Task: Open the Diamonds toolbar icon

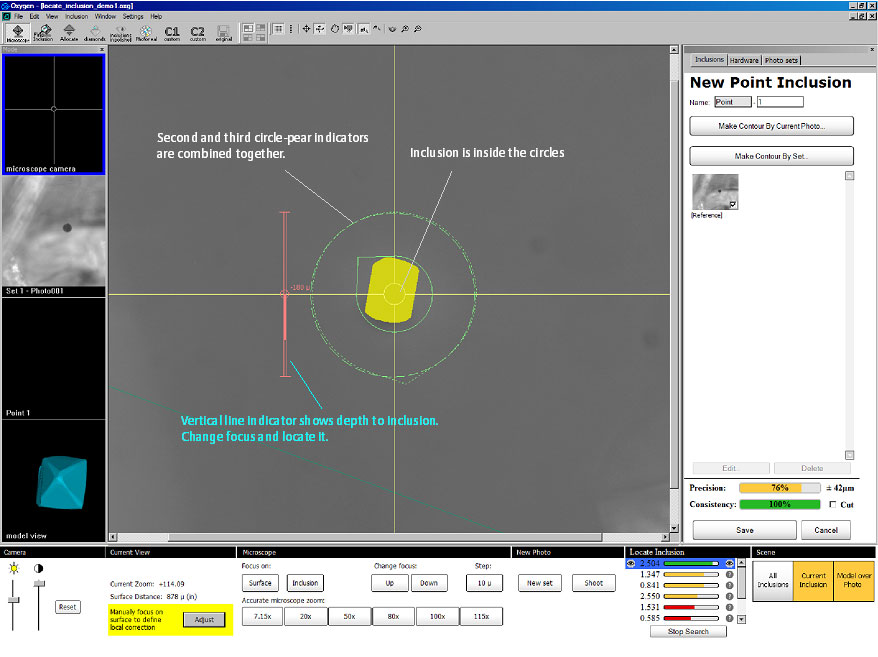Action: tap(94, 32)
